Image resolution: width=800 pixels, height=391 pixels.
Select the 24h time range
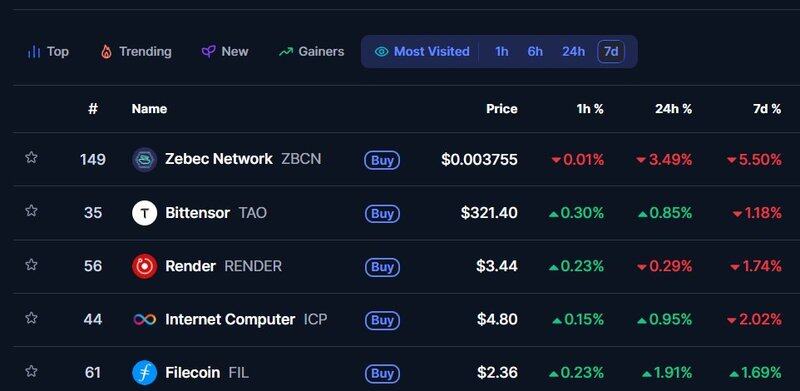(x=573, y=52)
